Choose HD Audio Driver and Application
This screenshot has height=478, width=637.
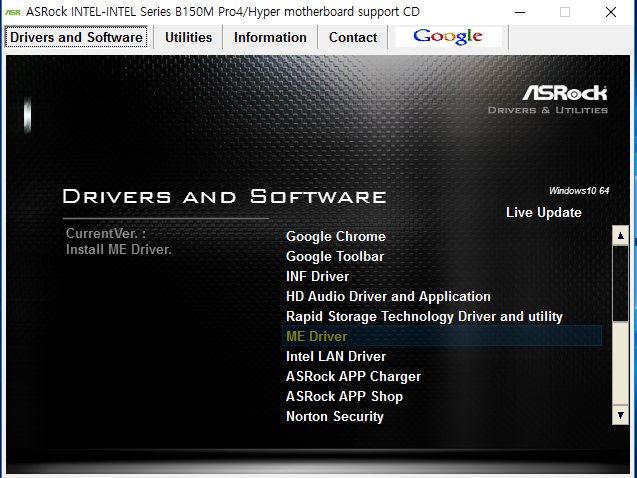pos(388,297)
